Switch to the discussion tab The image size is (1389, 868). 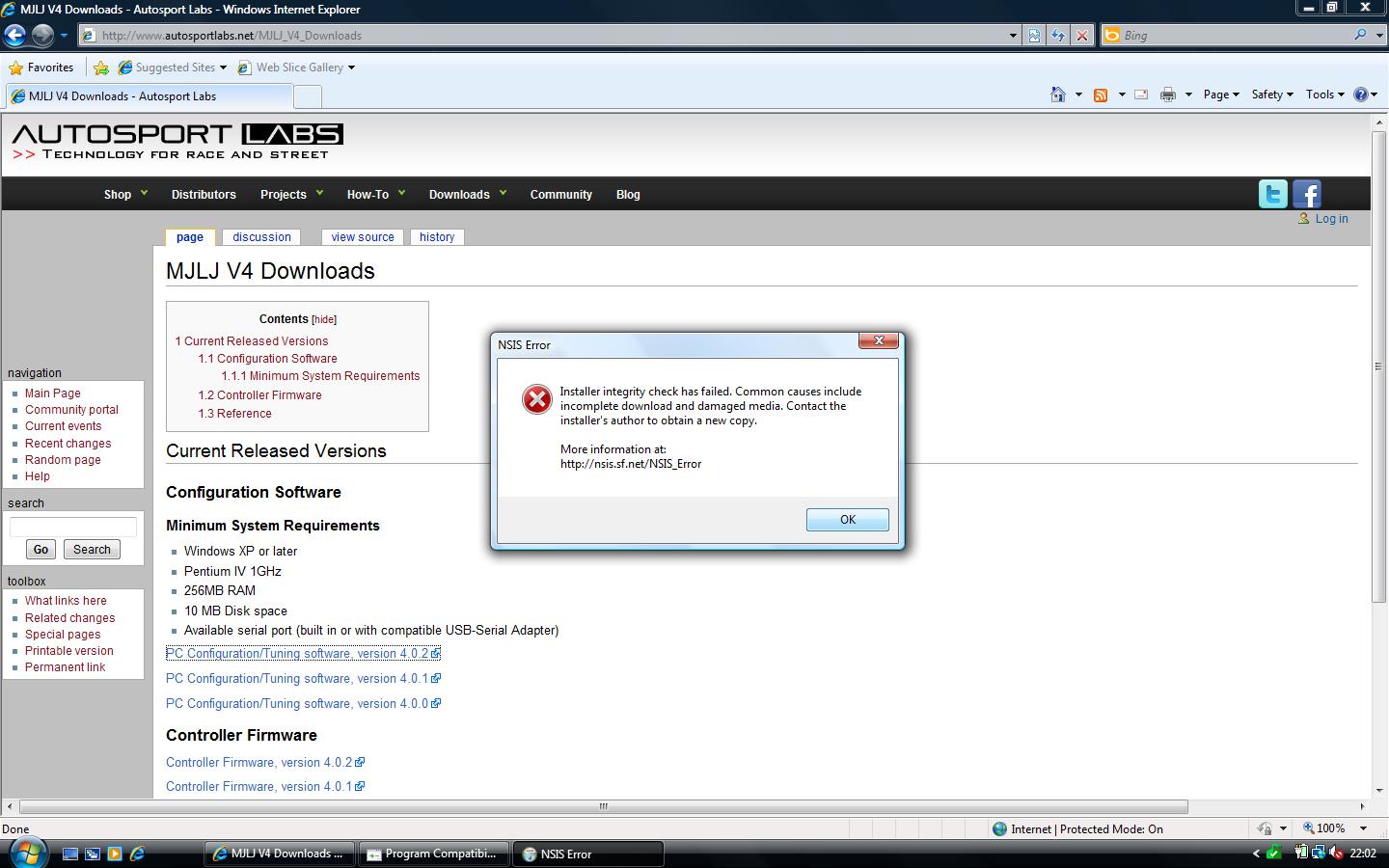261,237
